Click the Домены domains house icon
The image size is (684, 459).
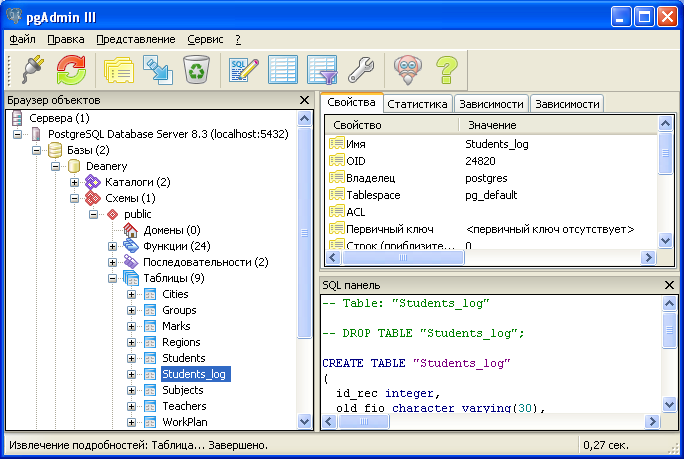130,230
